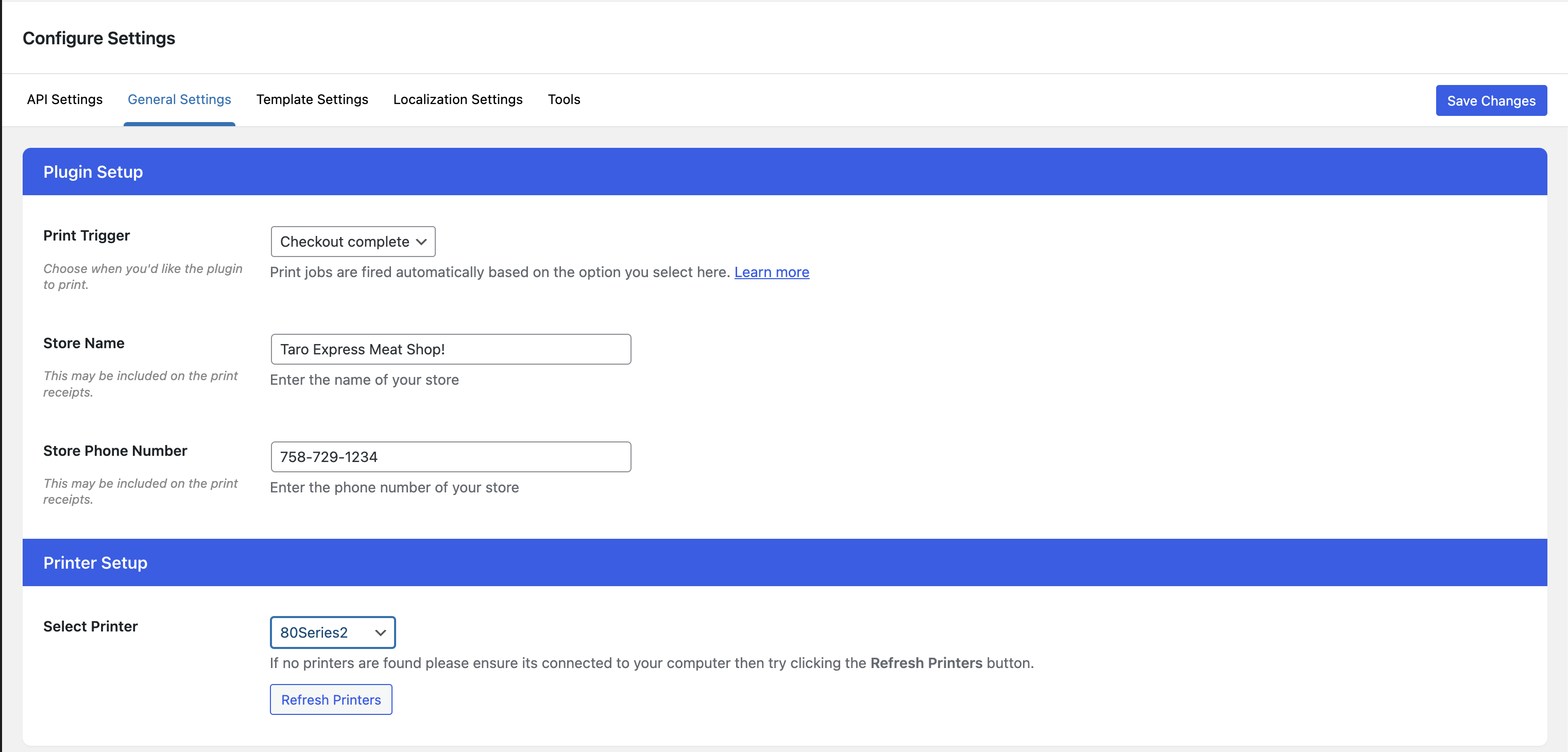Viewport: 1568px width, 752px height.
Task: Open the Print Trigger dropdown
Action: tap(353, 241)
